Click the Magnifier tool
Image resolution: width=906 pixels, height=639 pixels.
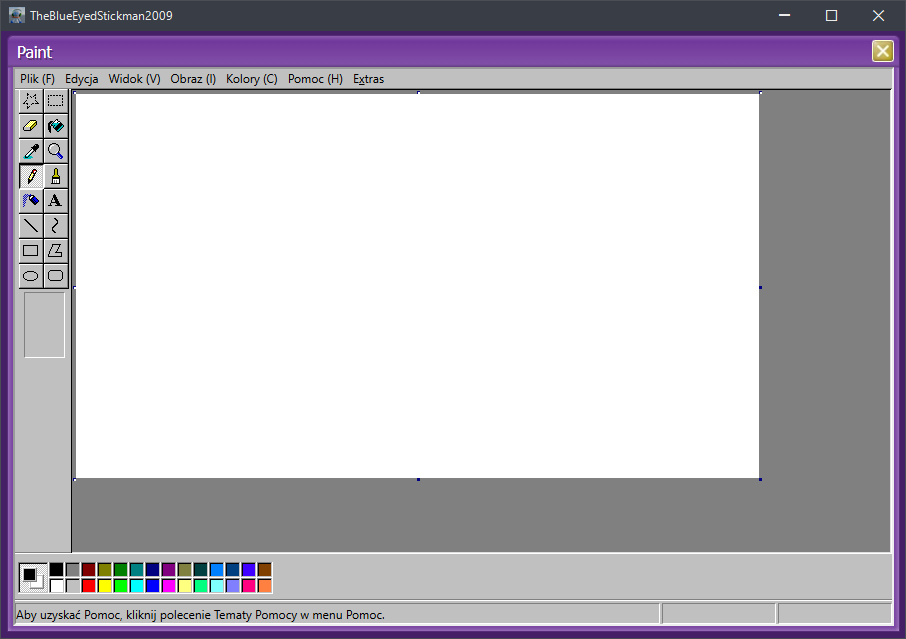(56, 151)
